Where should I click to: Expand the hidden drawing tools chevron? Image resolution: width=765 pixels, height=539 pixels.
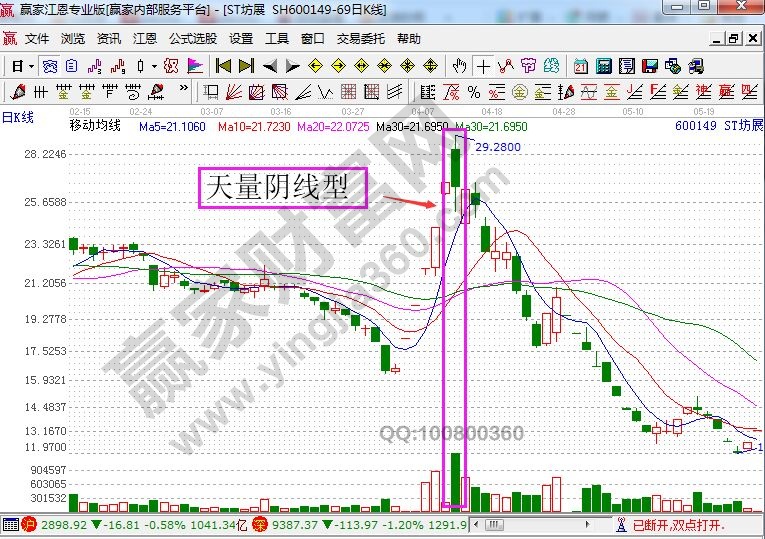(x=185, y=93)
